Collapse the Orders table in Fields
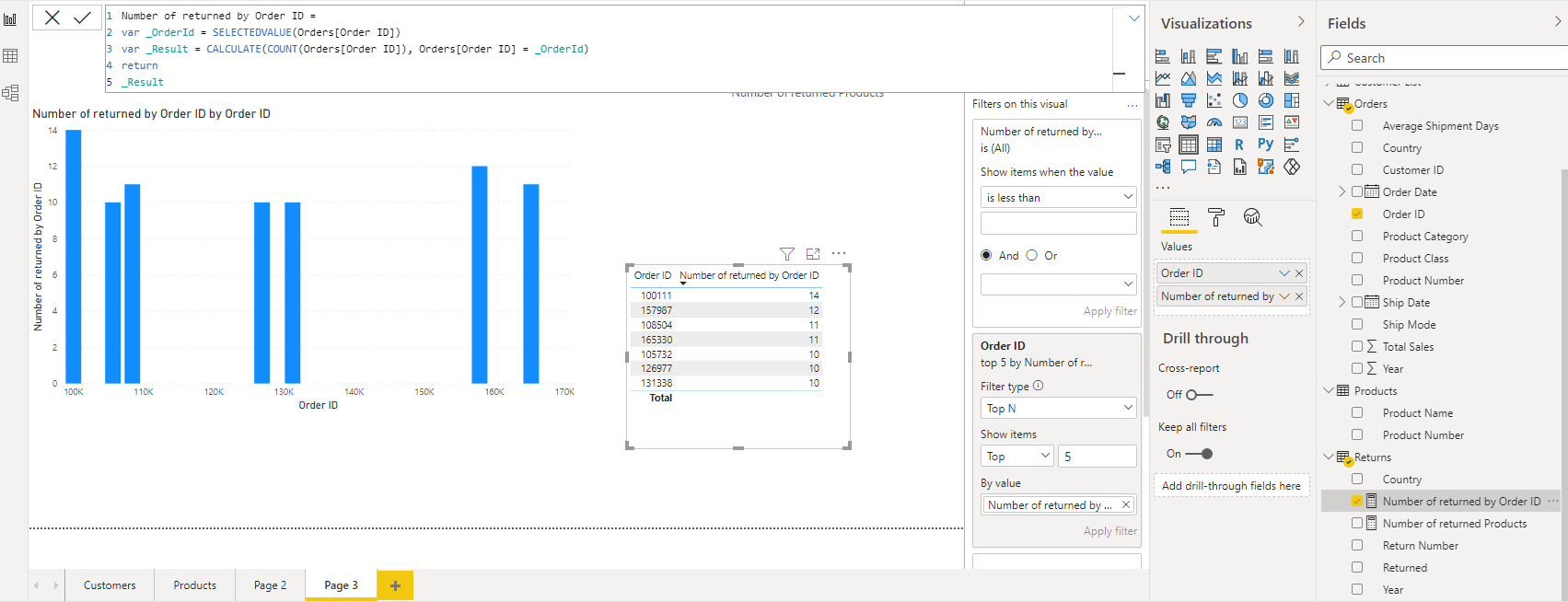1568x602 pixels. click(1329, 103)
